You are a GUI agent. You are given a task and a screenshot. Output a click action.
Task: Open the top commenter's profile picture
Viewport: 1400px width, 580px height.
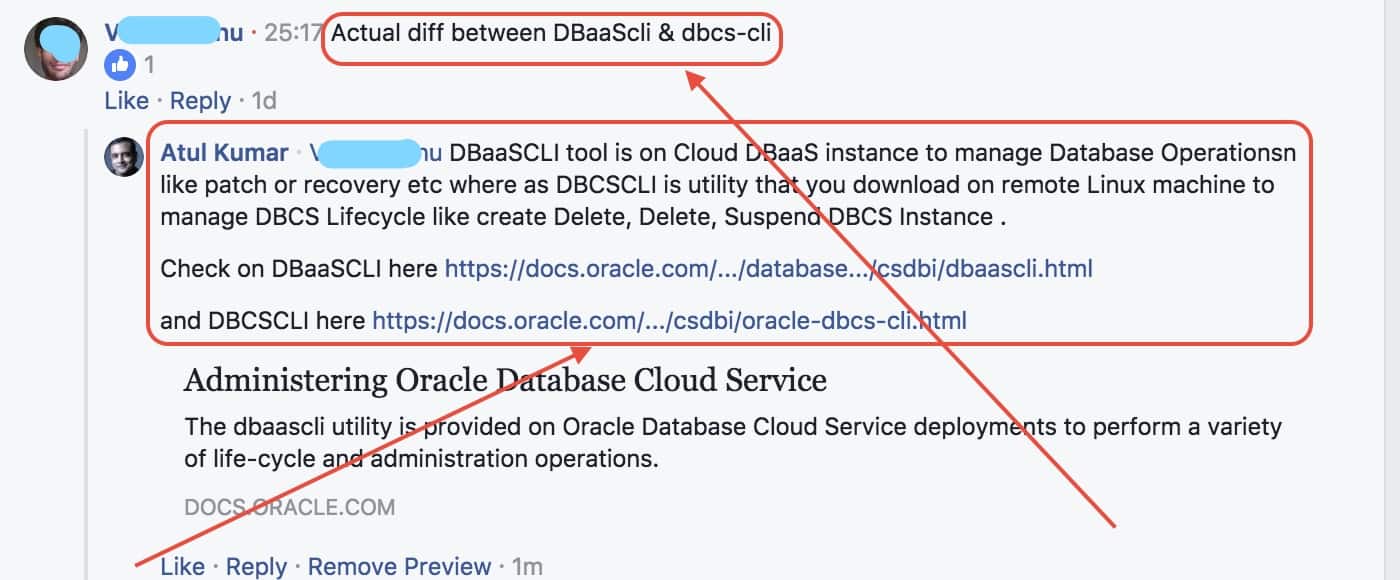point(56,49)
